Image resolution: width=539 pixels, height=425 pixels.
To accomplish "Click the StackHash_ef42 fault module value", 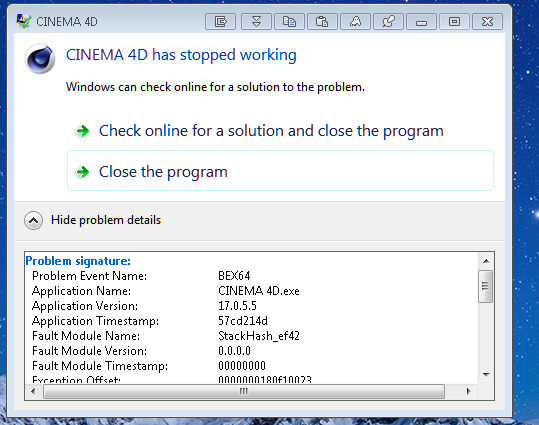I will click(259, 336).
